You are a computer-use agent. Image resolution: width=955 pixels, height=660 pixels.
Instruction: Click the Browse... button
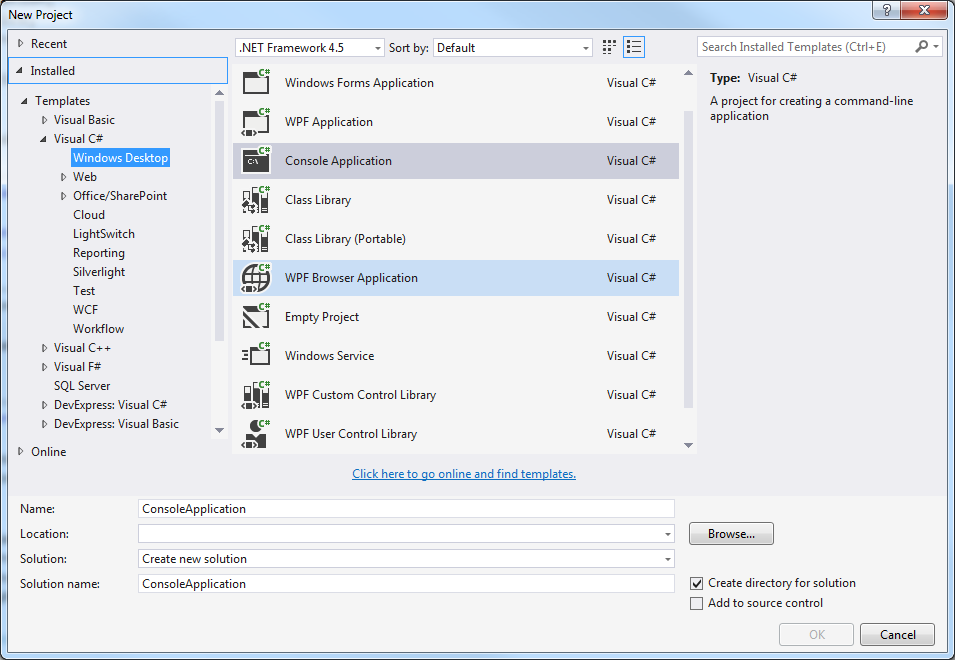pos(731,533)
